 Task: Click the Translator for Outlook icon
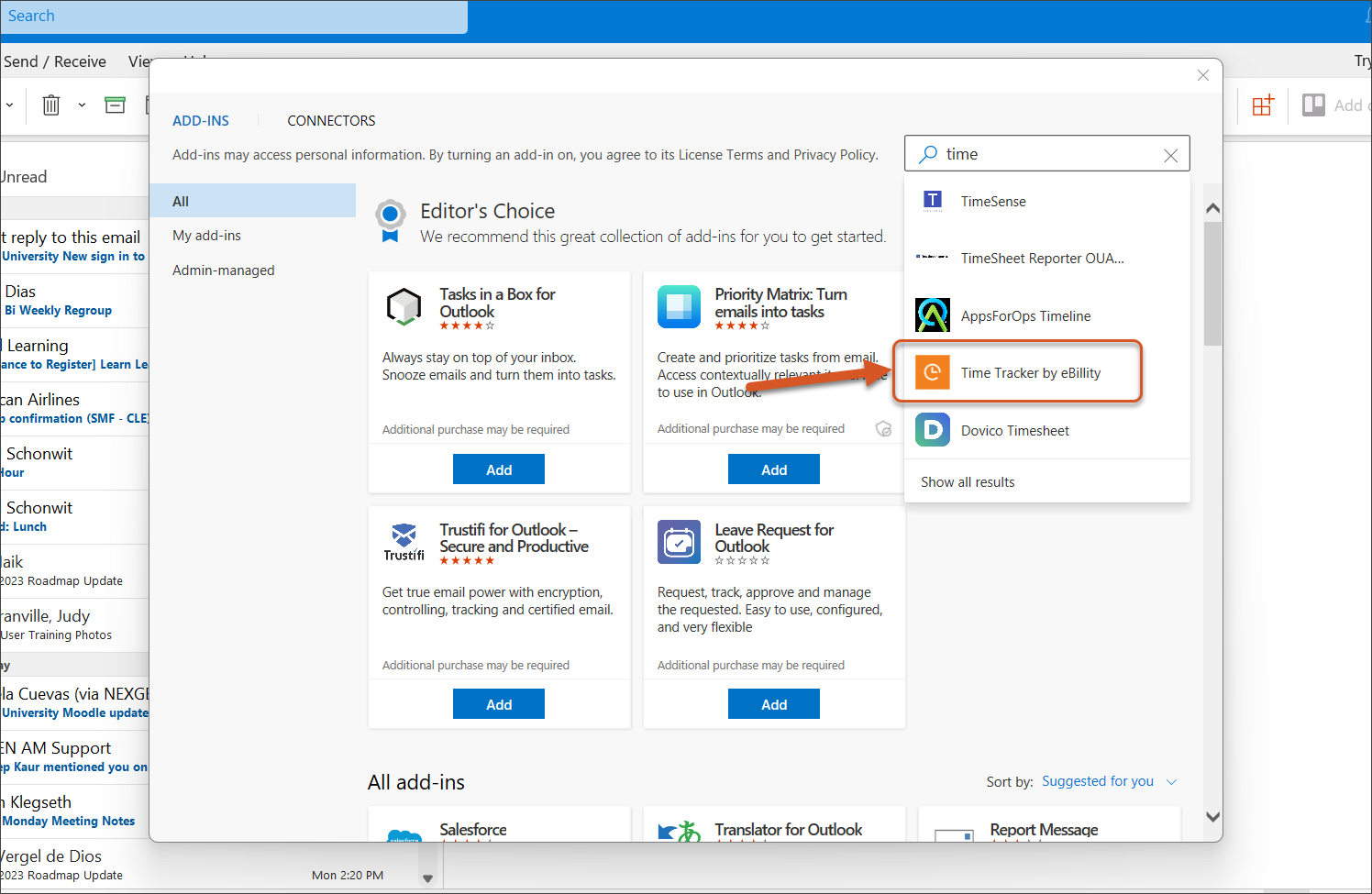(x=679, y=831)
